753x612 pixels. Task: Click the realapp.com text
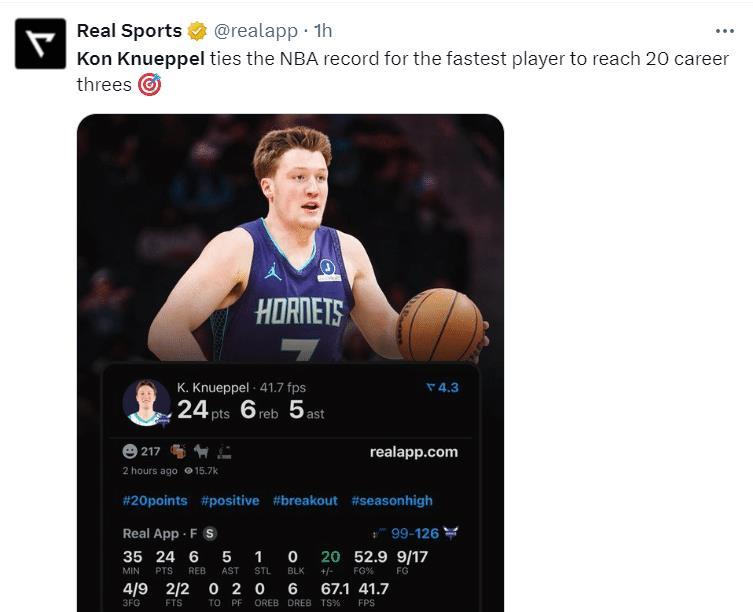click(413, 452)
